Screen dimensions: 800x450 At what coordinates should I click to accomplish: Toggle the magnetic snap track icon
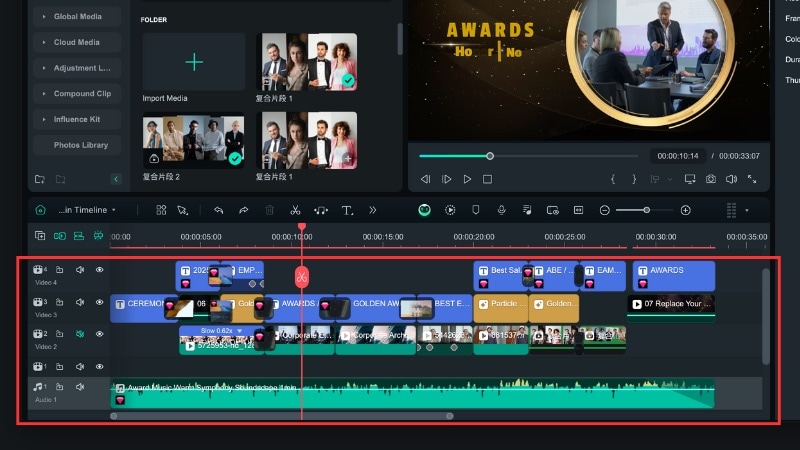79,236
